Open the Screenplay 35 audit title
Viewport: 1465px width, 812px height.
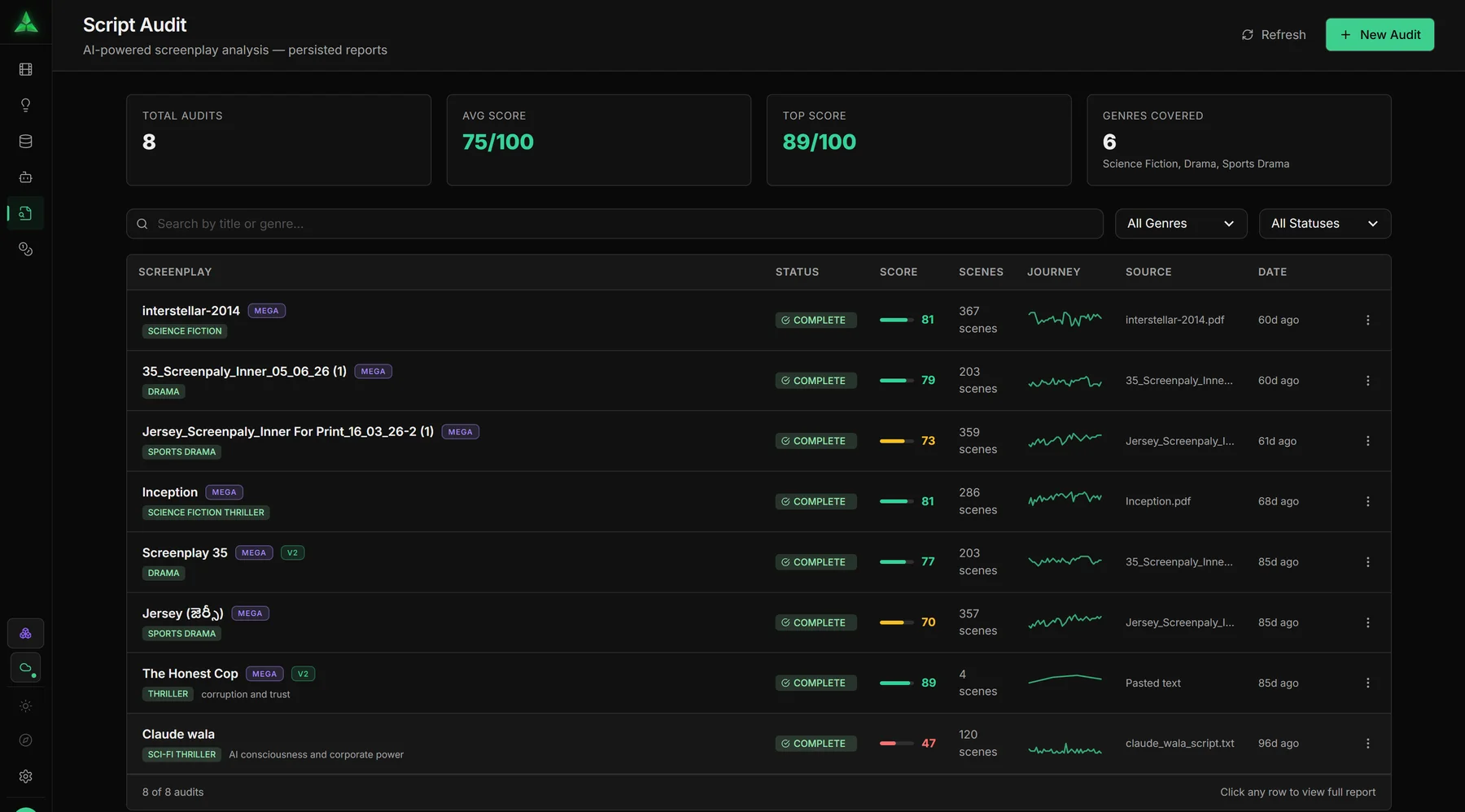[x=185, y=552]
